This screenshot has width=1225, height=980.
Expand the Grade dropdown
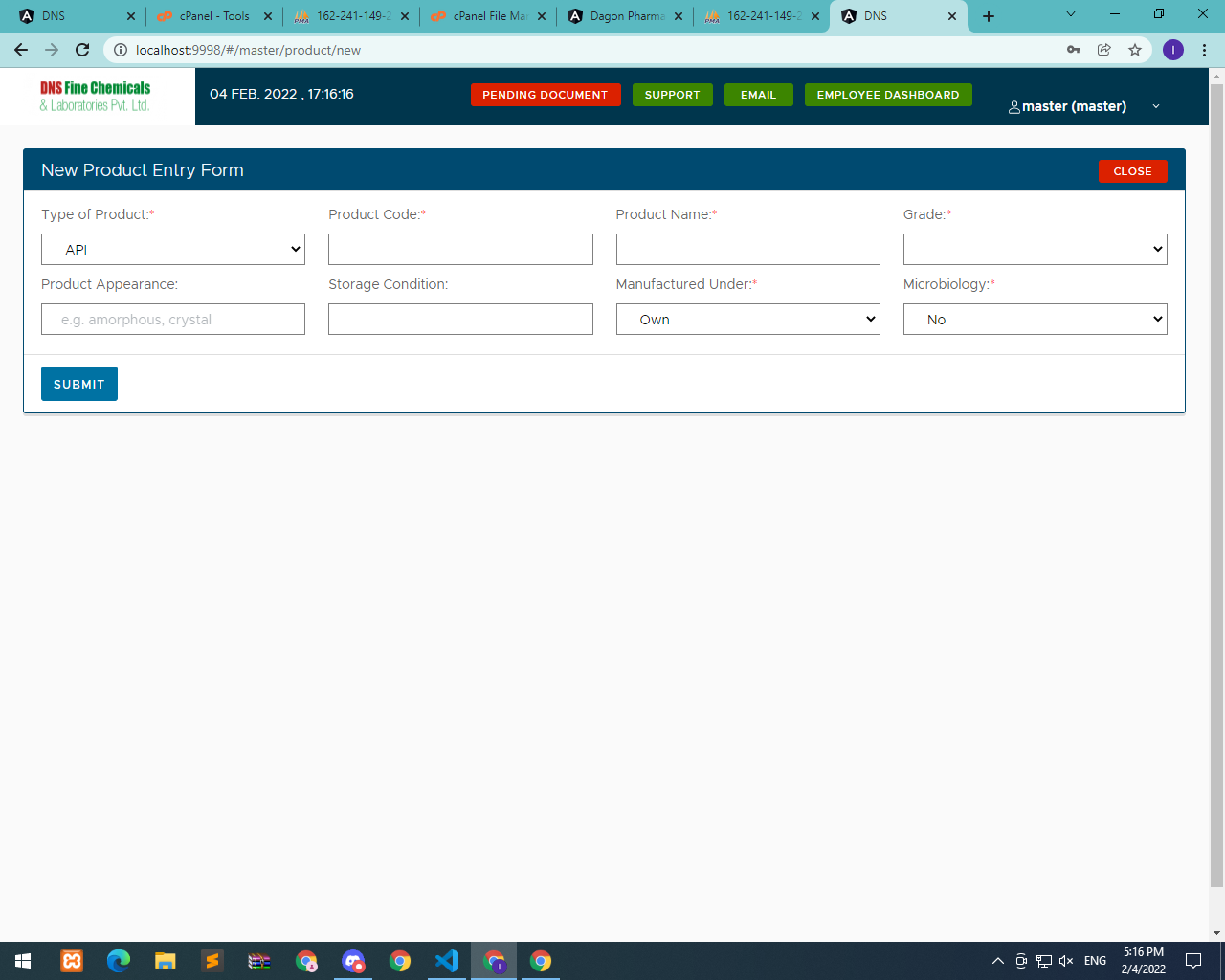pos(1035,250)
